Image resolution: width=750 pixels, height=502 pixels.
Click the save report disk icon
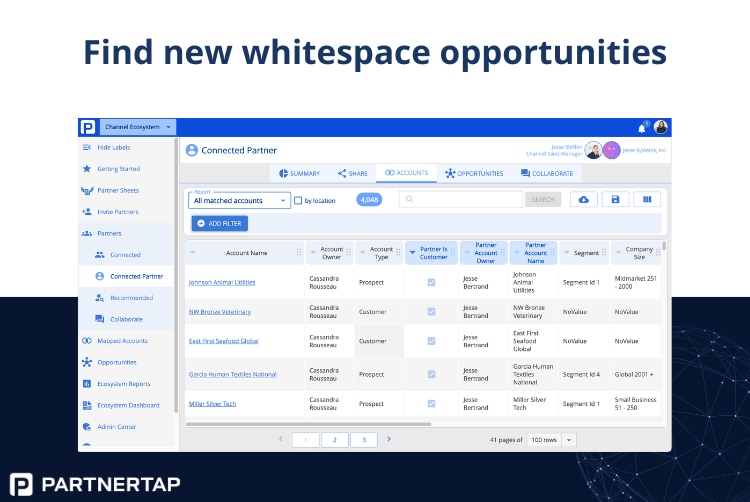[615, 199]
